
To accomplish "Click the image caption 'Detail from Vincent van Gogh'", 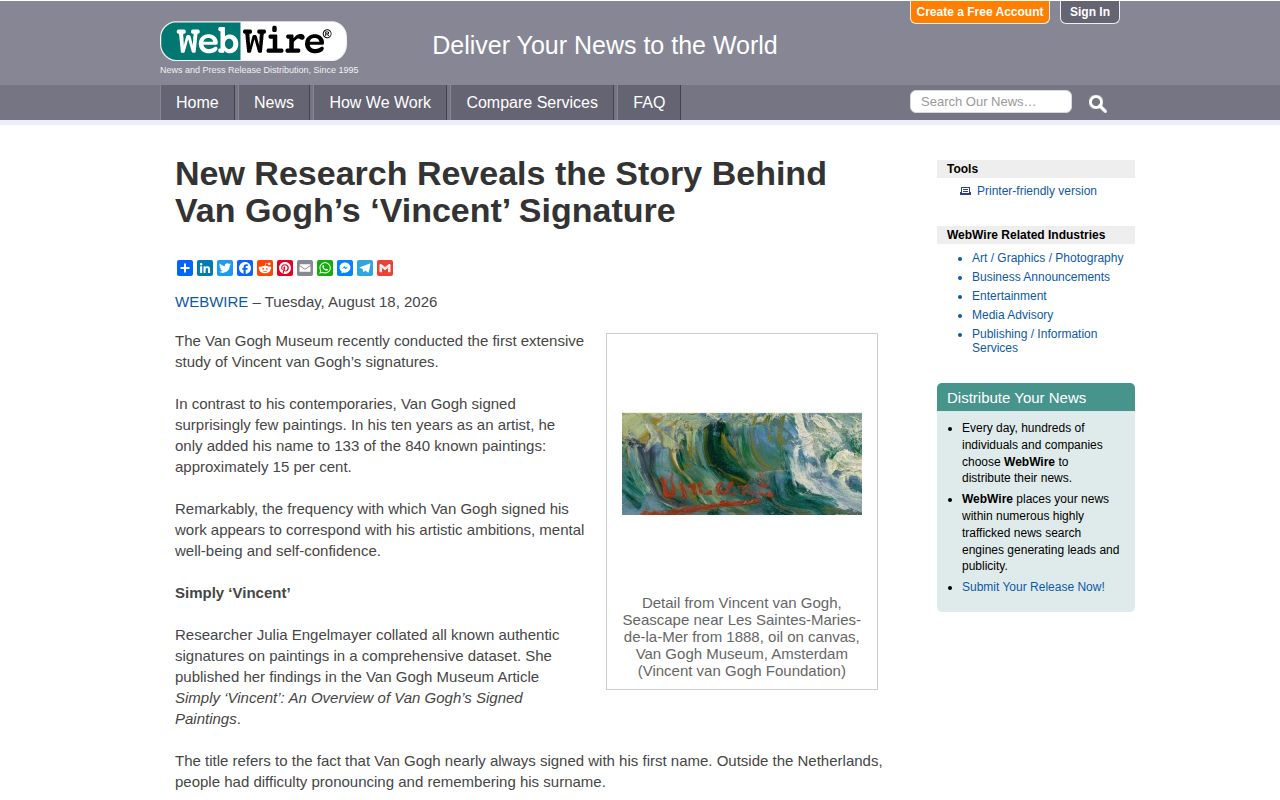I will [x=742, y=637].
